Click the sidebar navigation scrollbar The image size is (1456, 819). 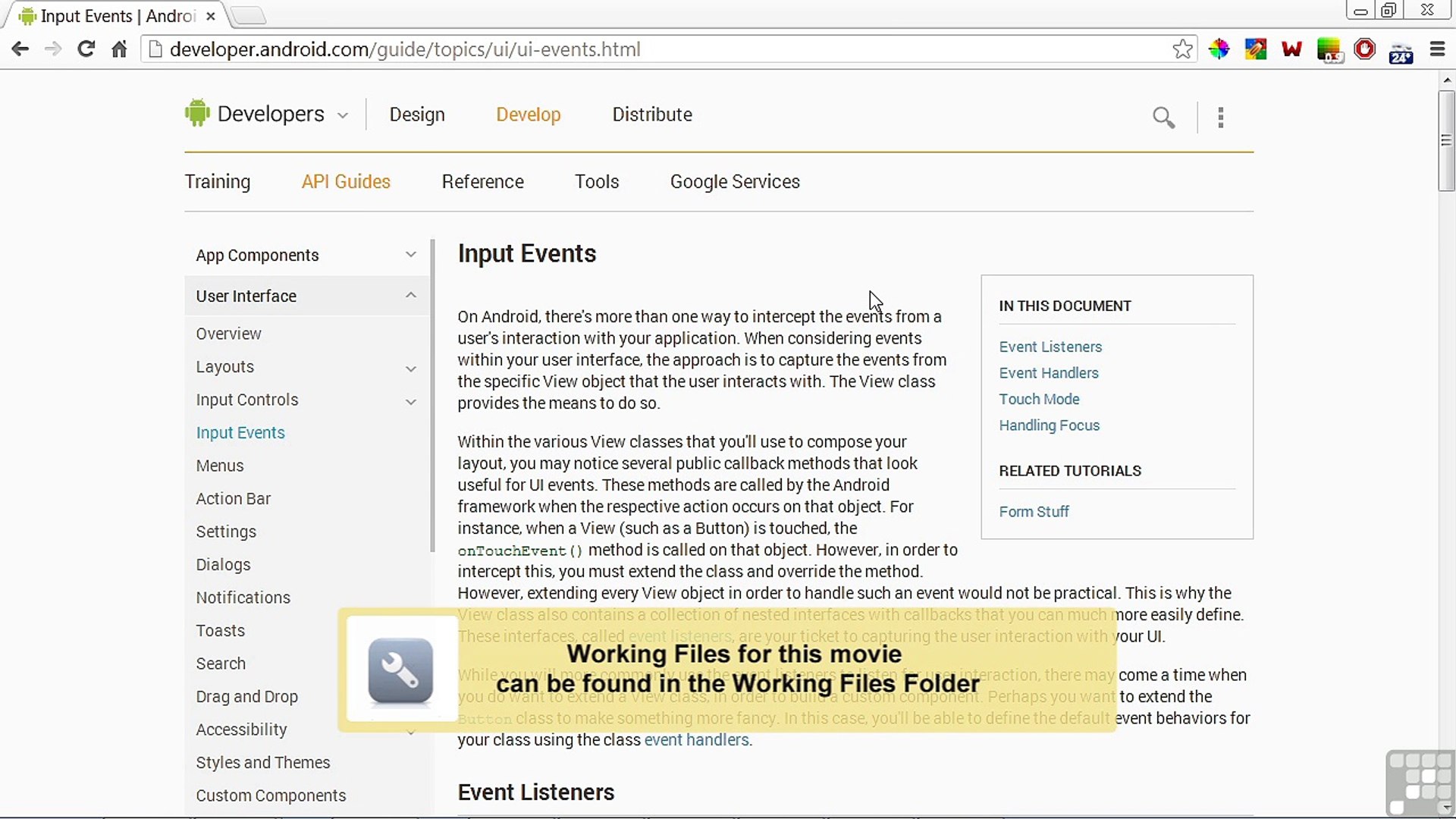click(x=432, y=396)
